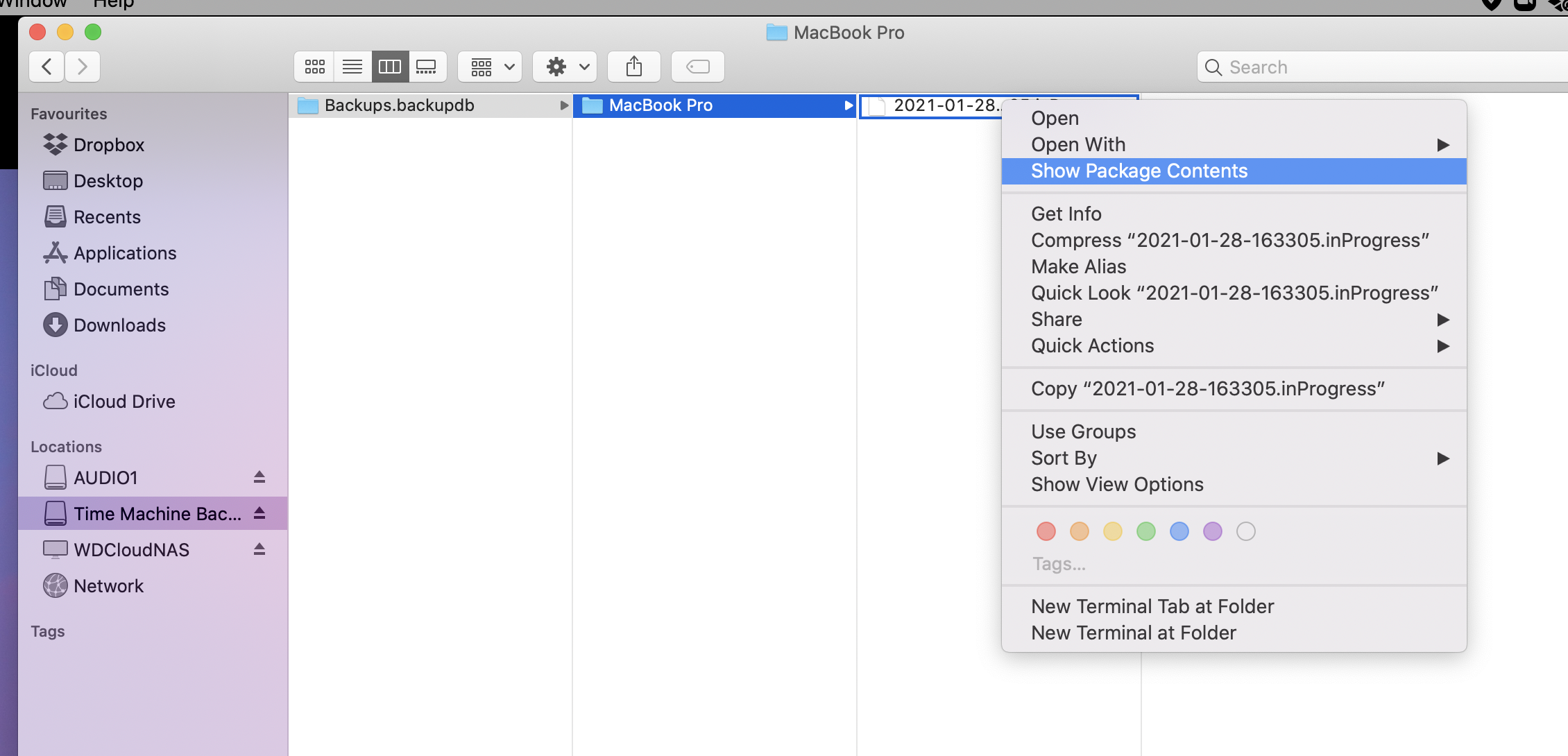This screenshot has height=756, width=1568.
Task: Eject the AUDIO1 volume
Action: [259, 477]
